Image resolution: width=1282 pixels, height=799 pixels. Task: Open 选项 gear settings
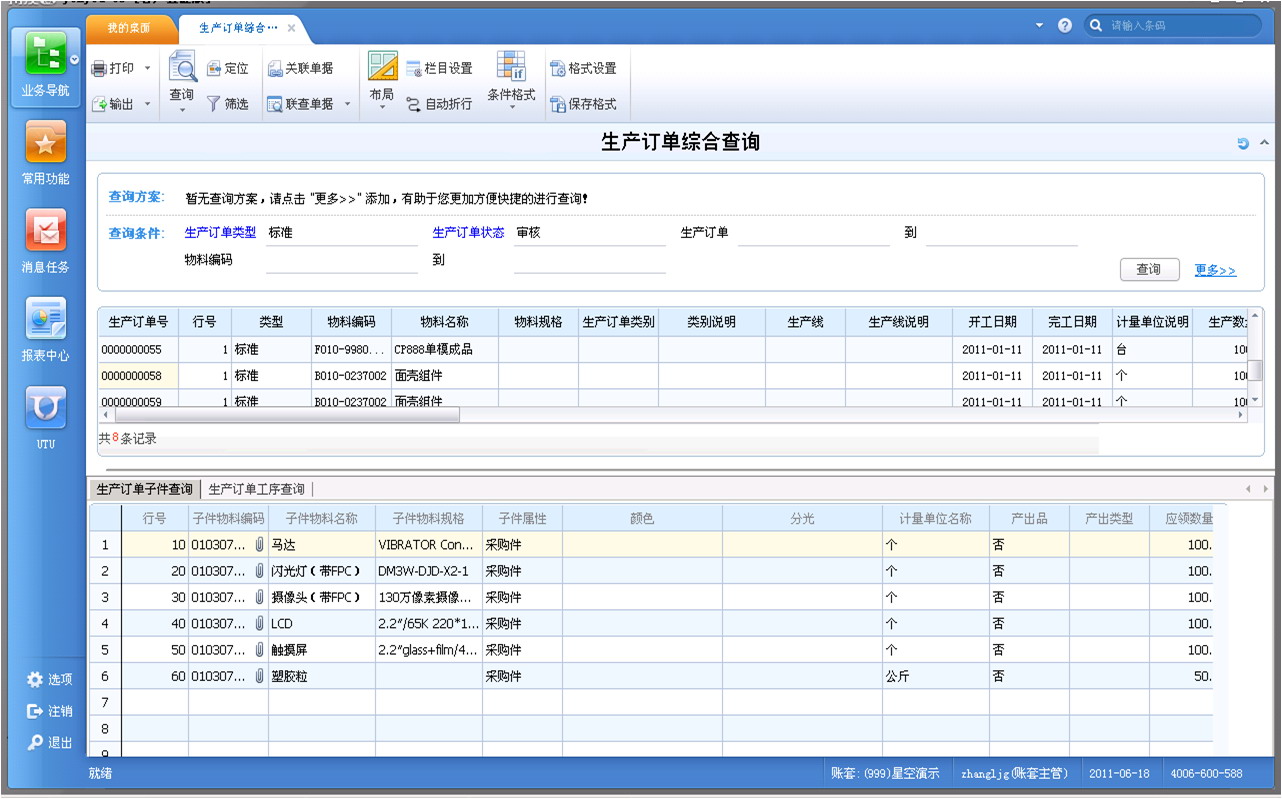coord(50,680)
